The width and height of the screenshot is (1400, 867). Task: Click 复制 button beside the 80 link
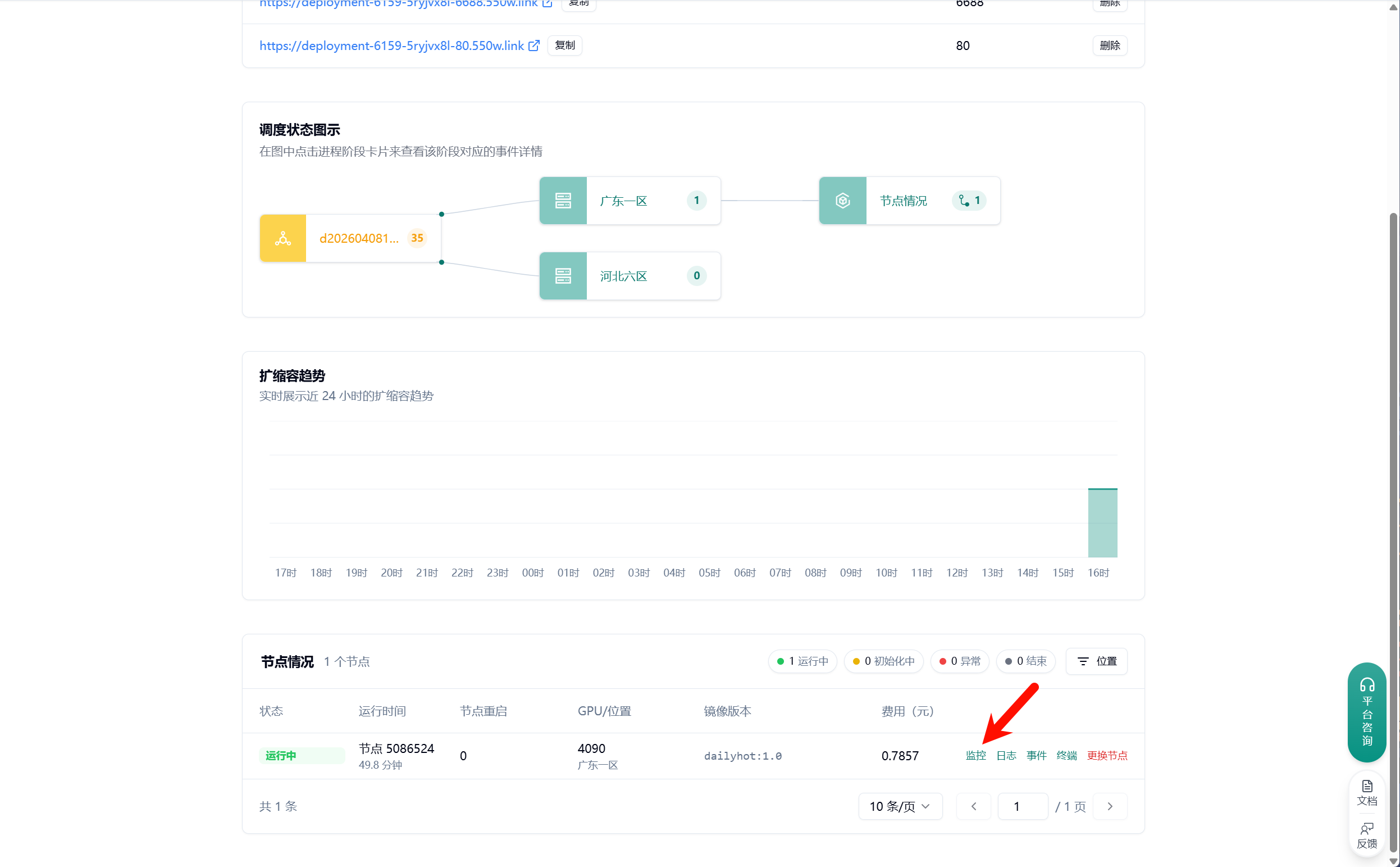[x=564, y=46]
